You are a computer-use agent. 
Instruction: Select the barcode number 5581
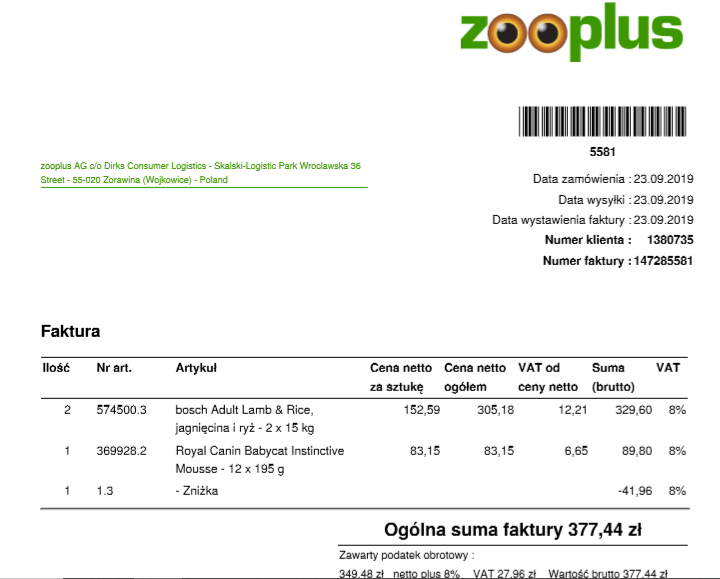[602, 152]
